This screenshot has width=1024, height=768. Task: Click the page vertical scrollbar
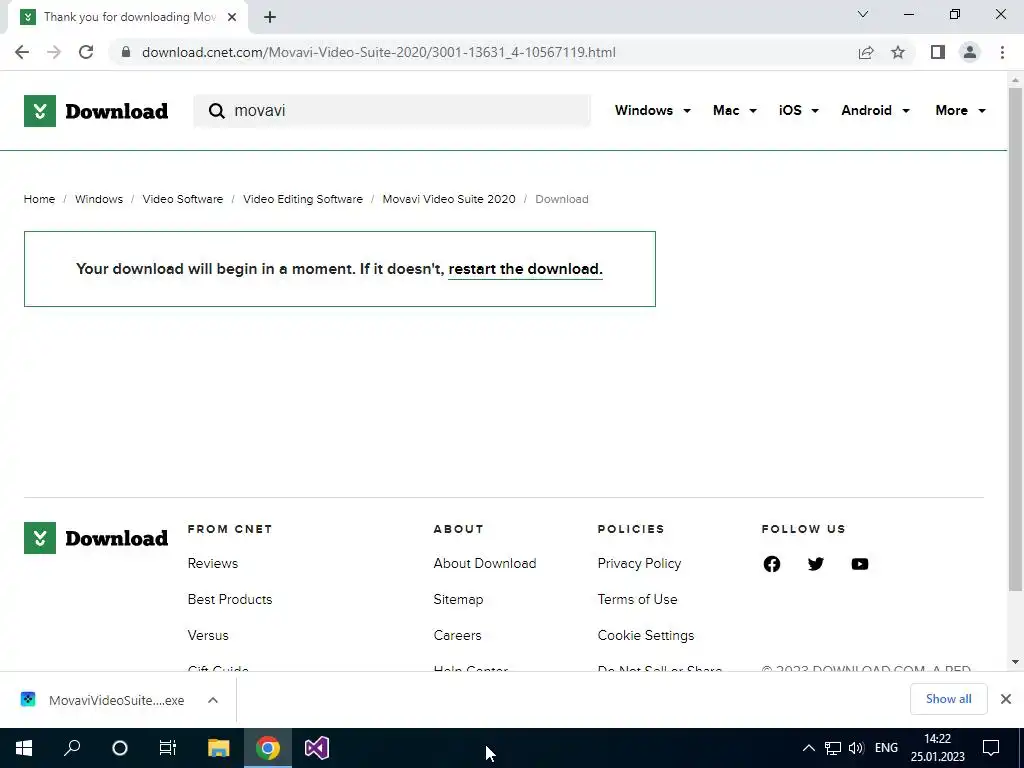[1015, 340]
